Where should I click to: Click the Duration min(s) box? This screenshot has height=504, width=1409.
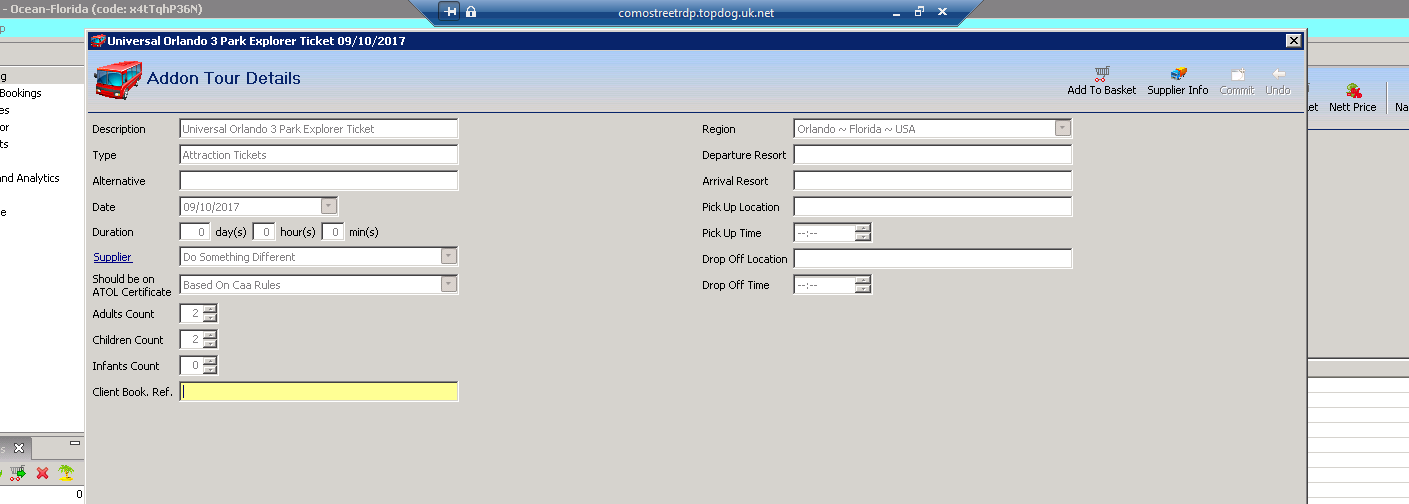[333, 232]
